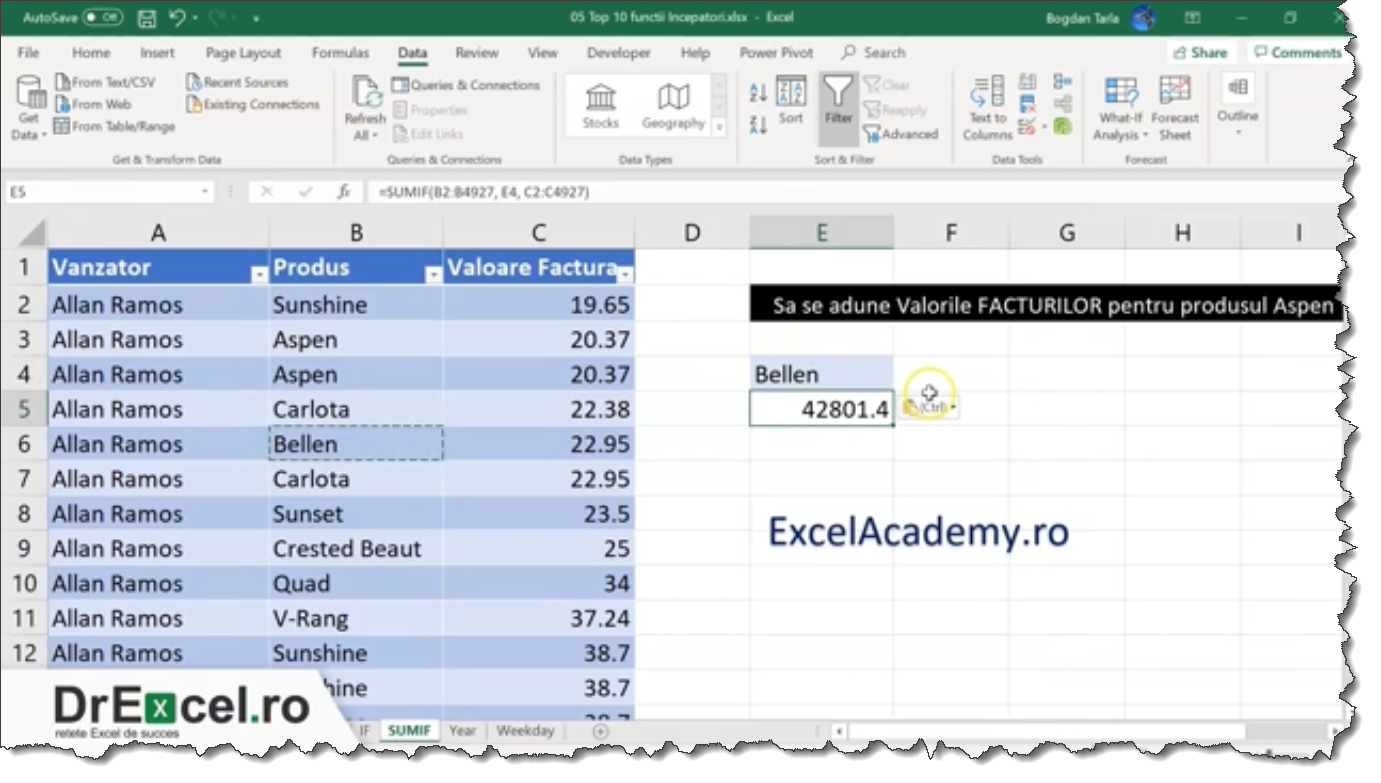Select the Geography data type icon
The width and height of the screenshot is (1381, 783).
point(673,104)
